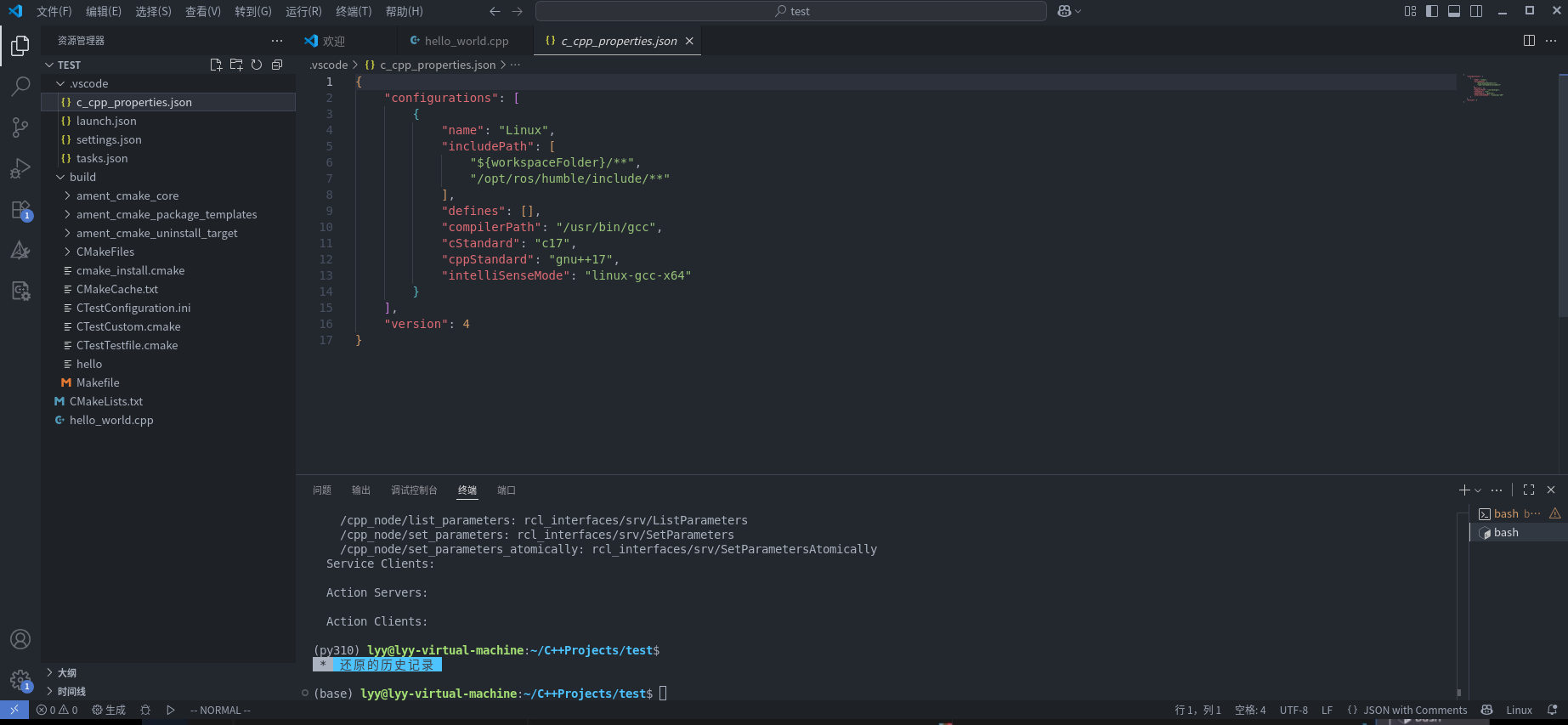Switch to the hello_world.cpp editor tab
The width and height of the screenshot is (1568, 725).
click(x=466, y=41)
